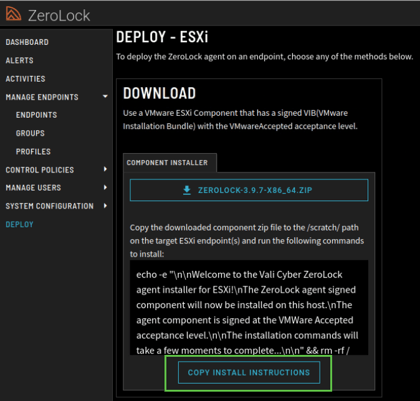Viewport: 420px width, 401px height.
Task: Expand the Control Policies arrow
Action: click(x=105, y=169)
